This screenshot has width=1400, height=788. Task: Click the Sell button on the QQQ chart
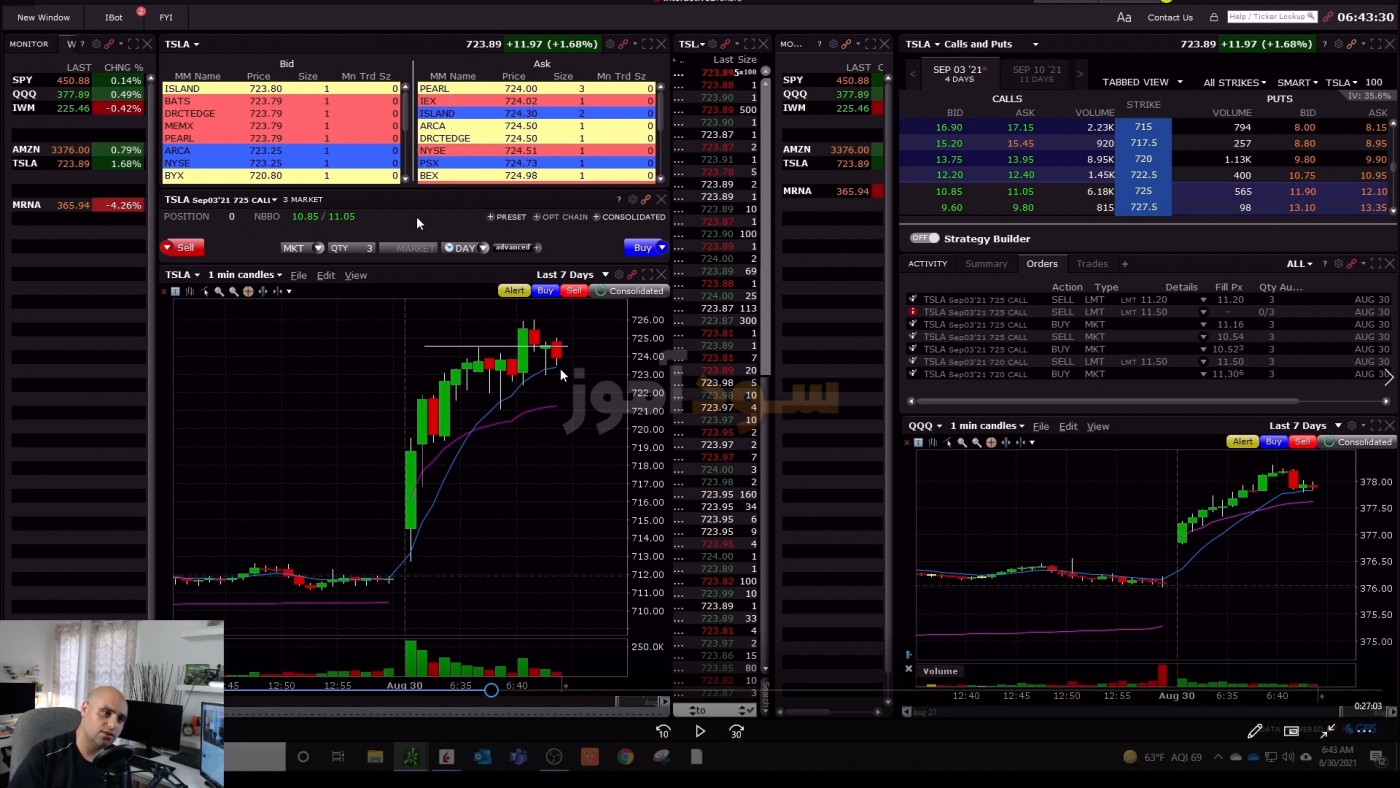pos(1302,441)
